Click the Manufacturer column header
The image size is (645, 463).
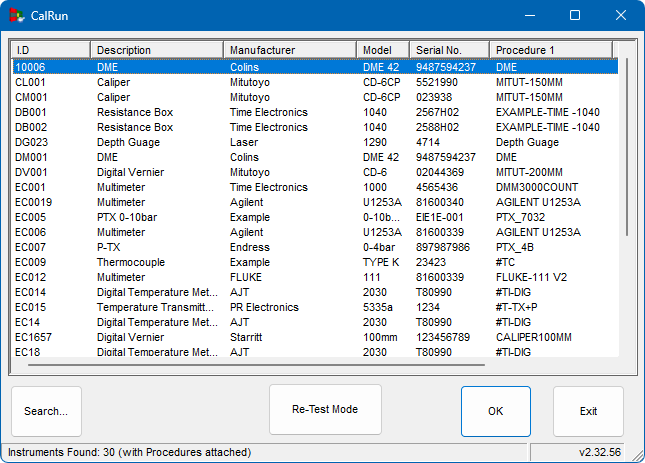tap(290, 50)
